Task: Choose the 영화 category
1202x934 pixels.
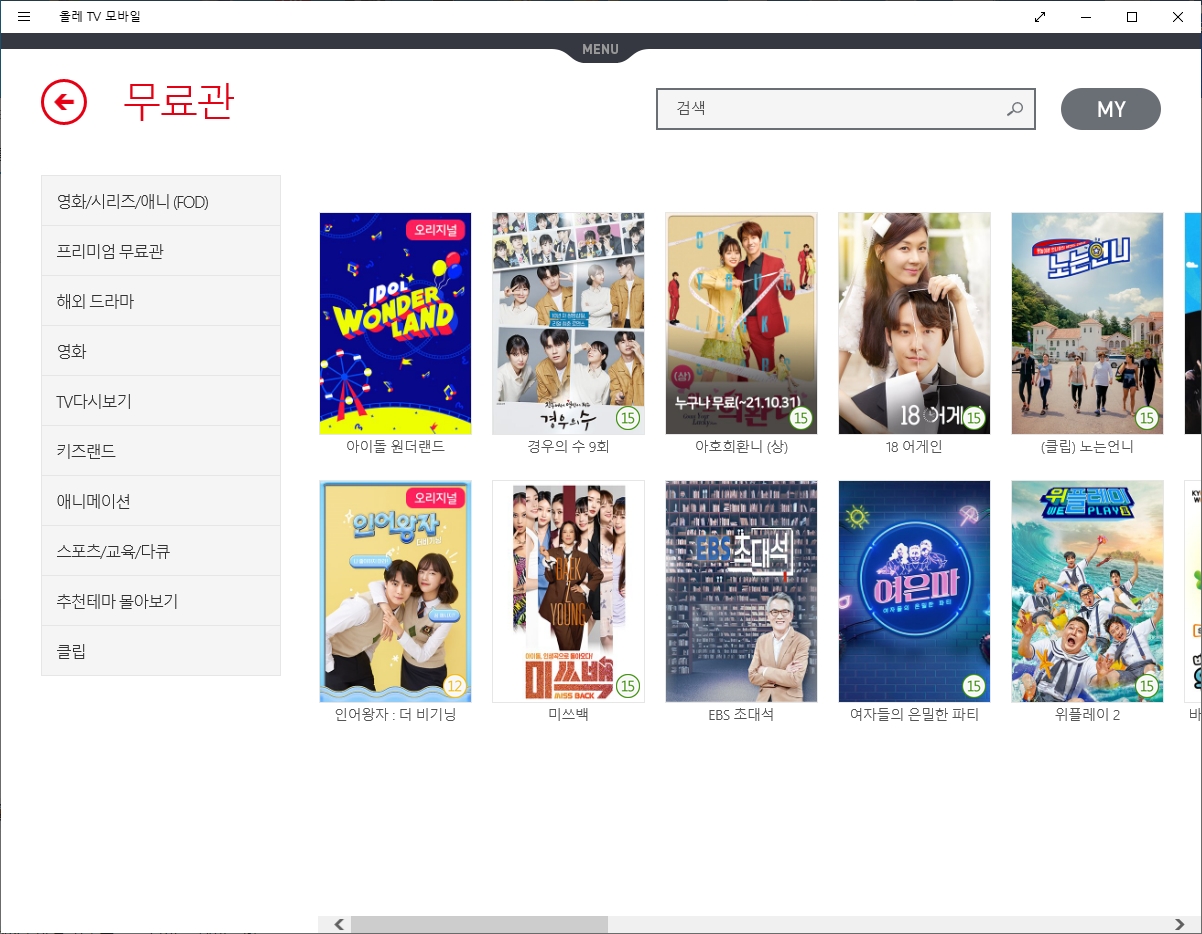Action: (161, 351)
